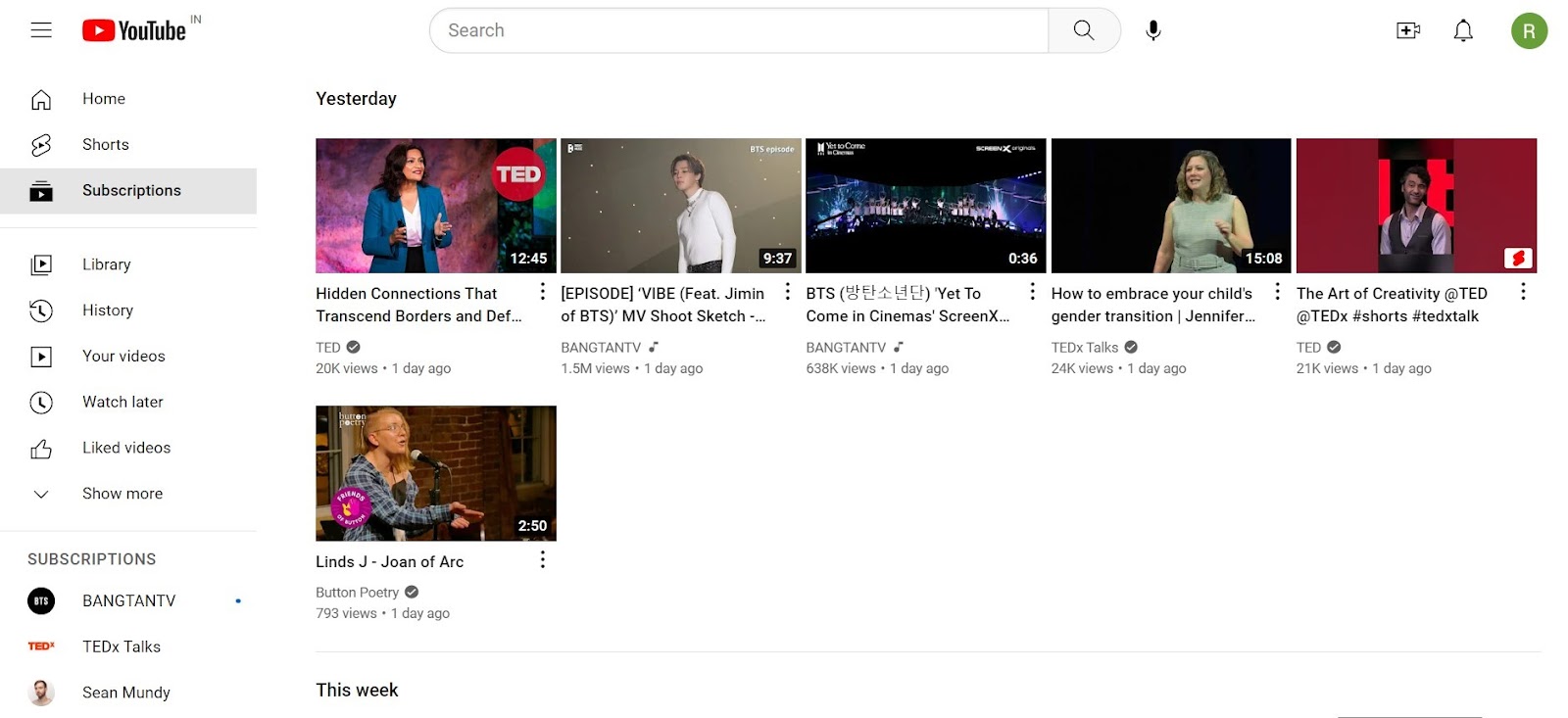The image size is (1568, 718).
Task: Click the Your videos icon
Action: point(41,357)
